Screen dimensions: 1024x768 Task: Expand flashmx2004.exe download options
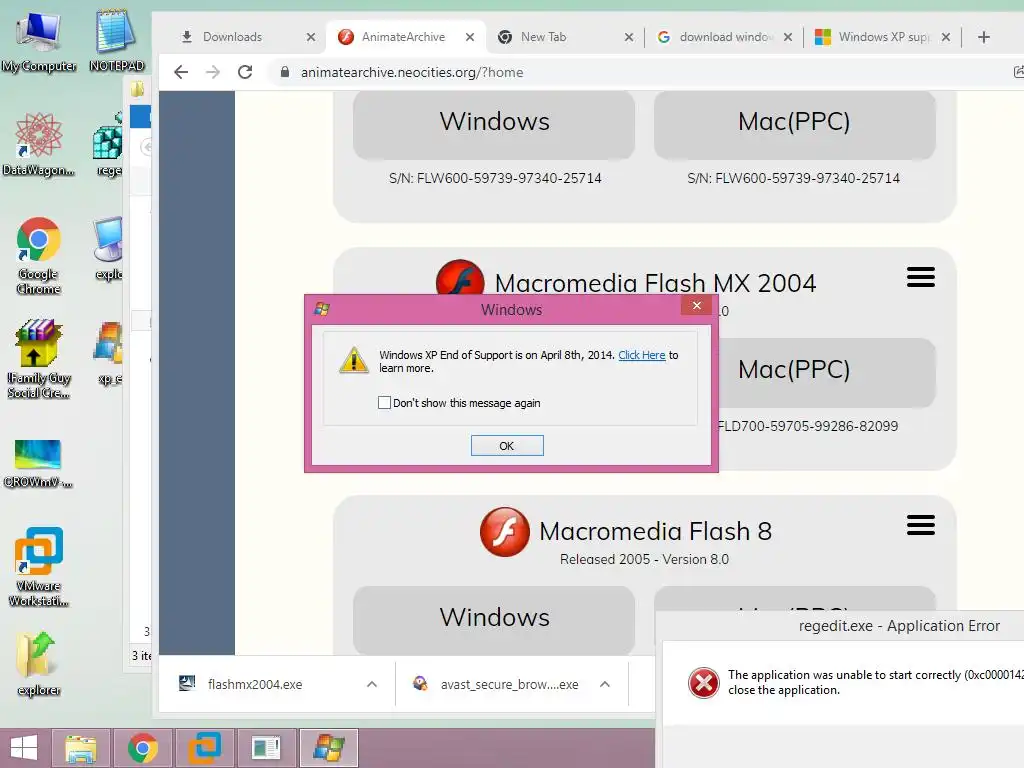click(372, 684)
